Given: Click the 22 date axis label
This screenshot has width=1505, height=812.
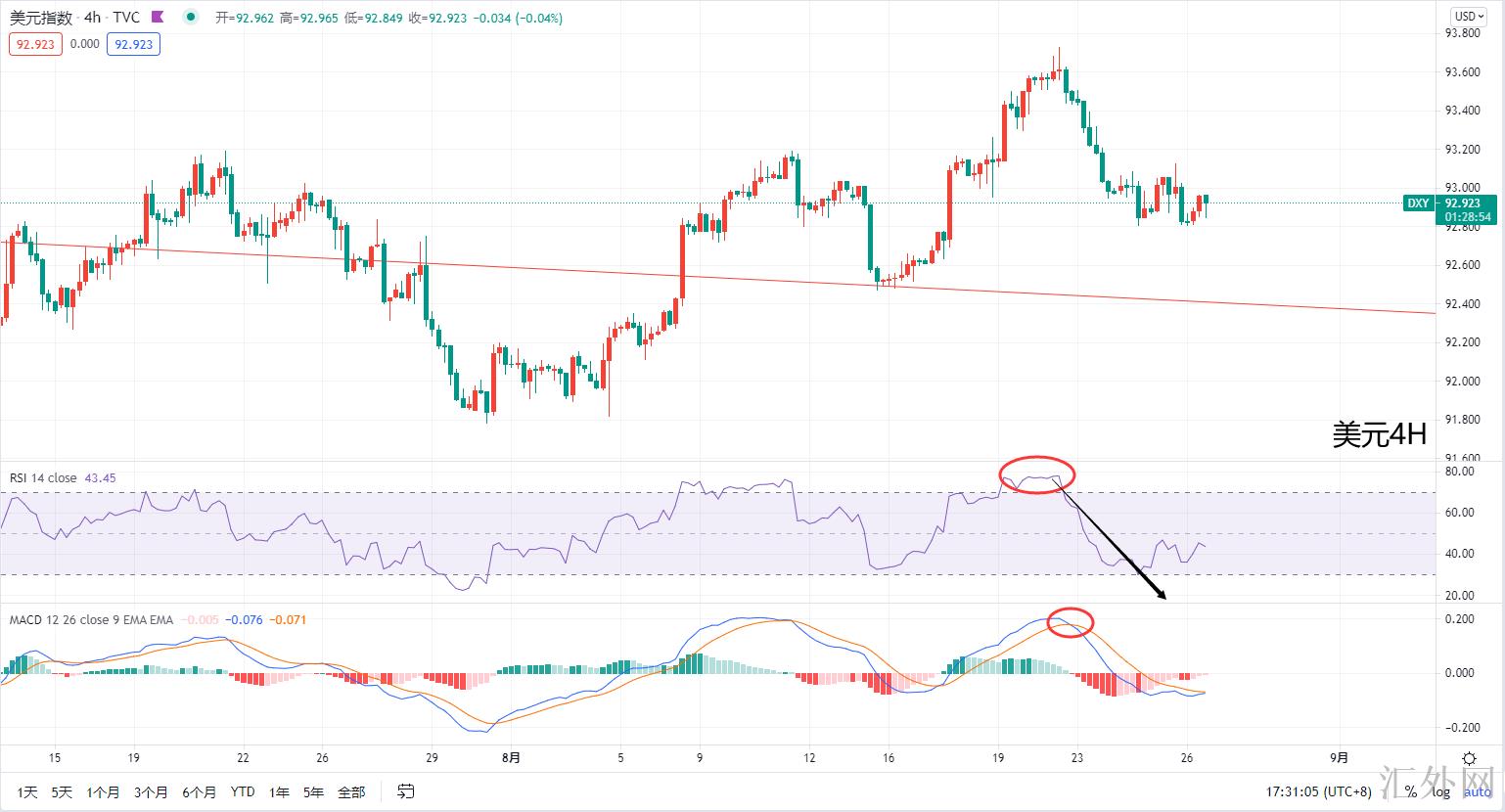Looking at the screenshot, I should 243,757.
